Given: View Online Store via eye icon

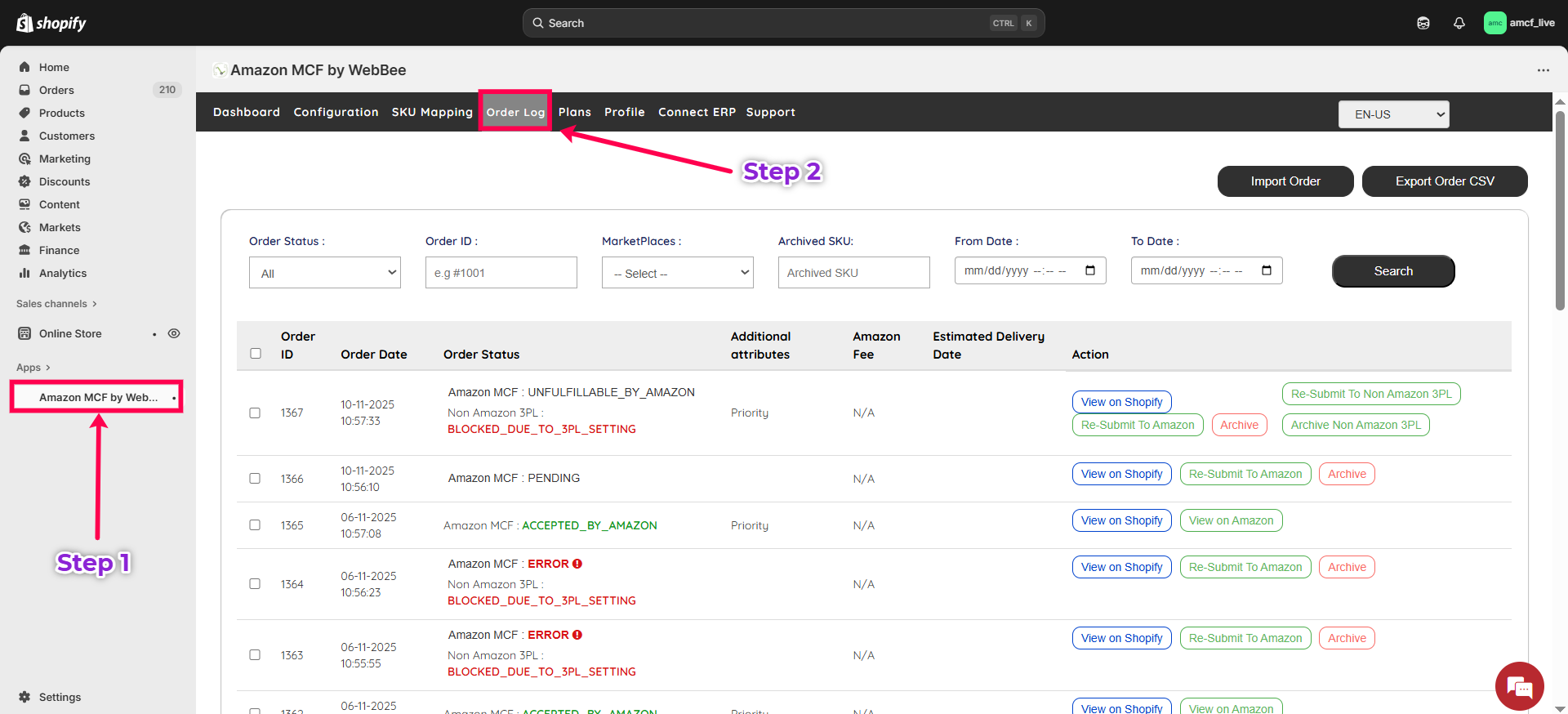Looking at the screenshot, I should (174, 333).
